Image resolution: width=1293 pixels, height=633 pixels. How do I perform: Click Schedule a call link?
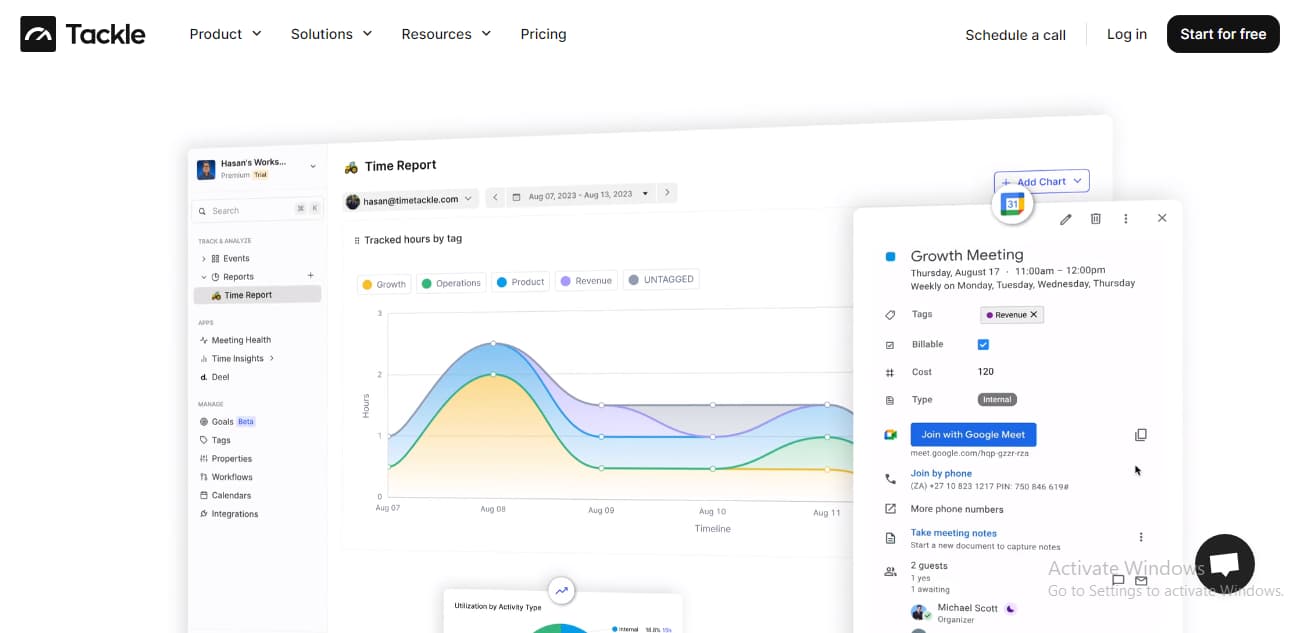1015,35
